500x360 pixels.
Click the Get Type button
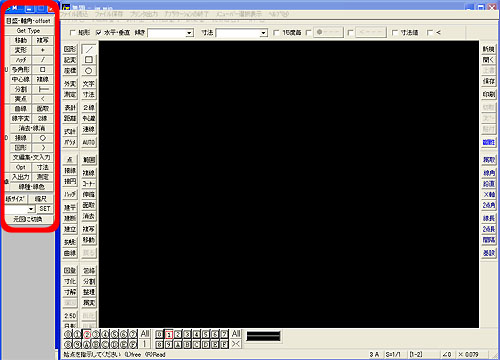point(29,31)
